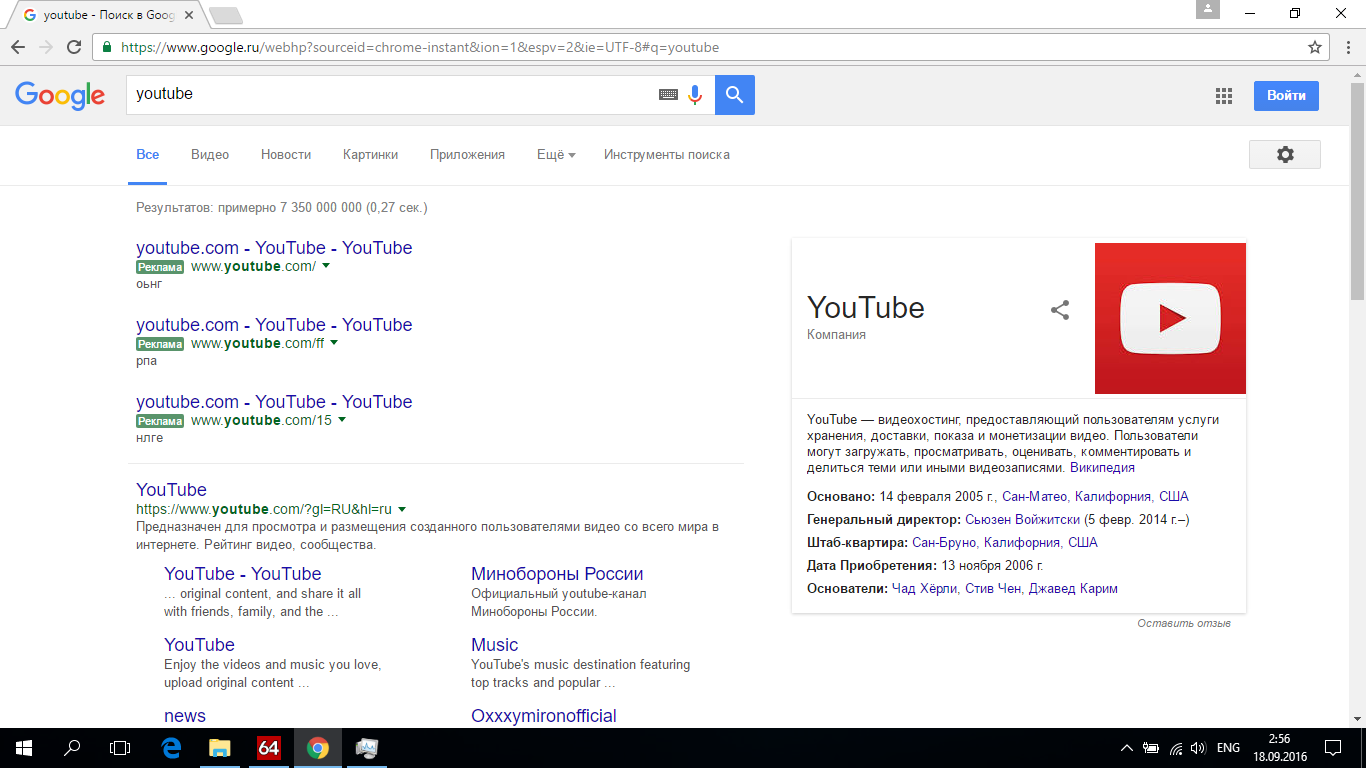The image size is (1366, 768).
Task: Open the new tab button
Action: coord(226,15)
